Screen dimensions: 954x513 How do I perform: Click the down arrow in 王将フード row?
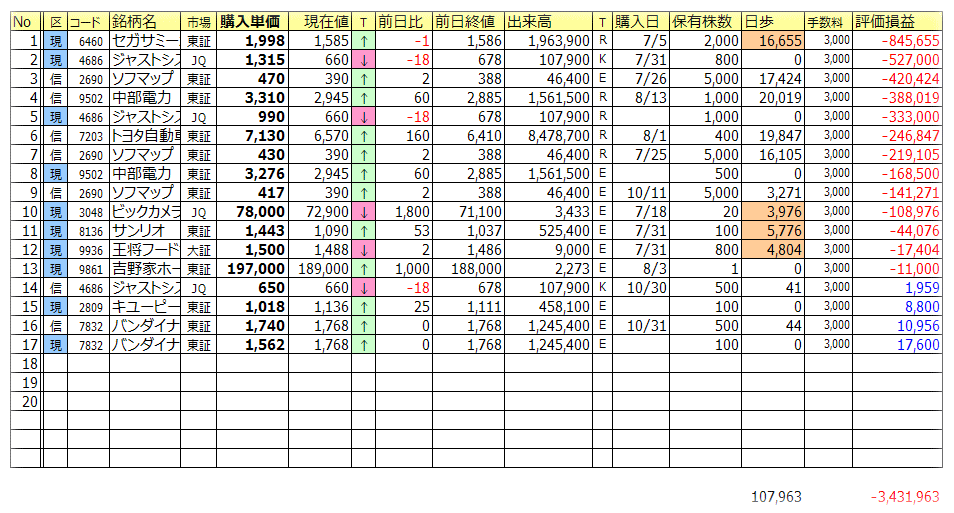(363, 249)
